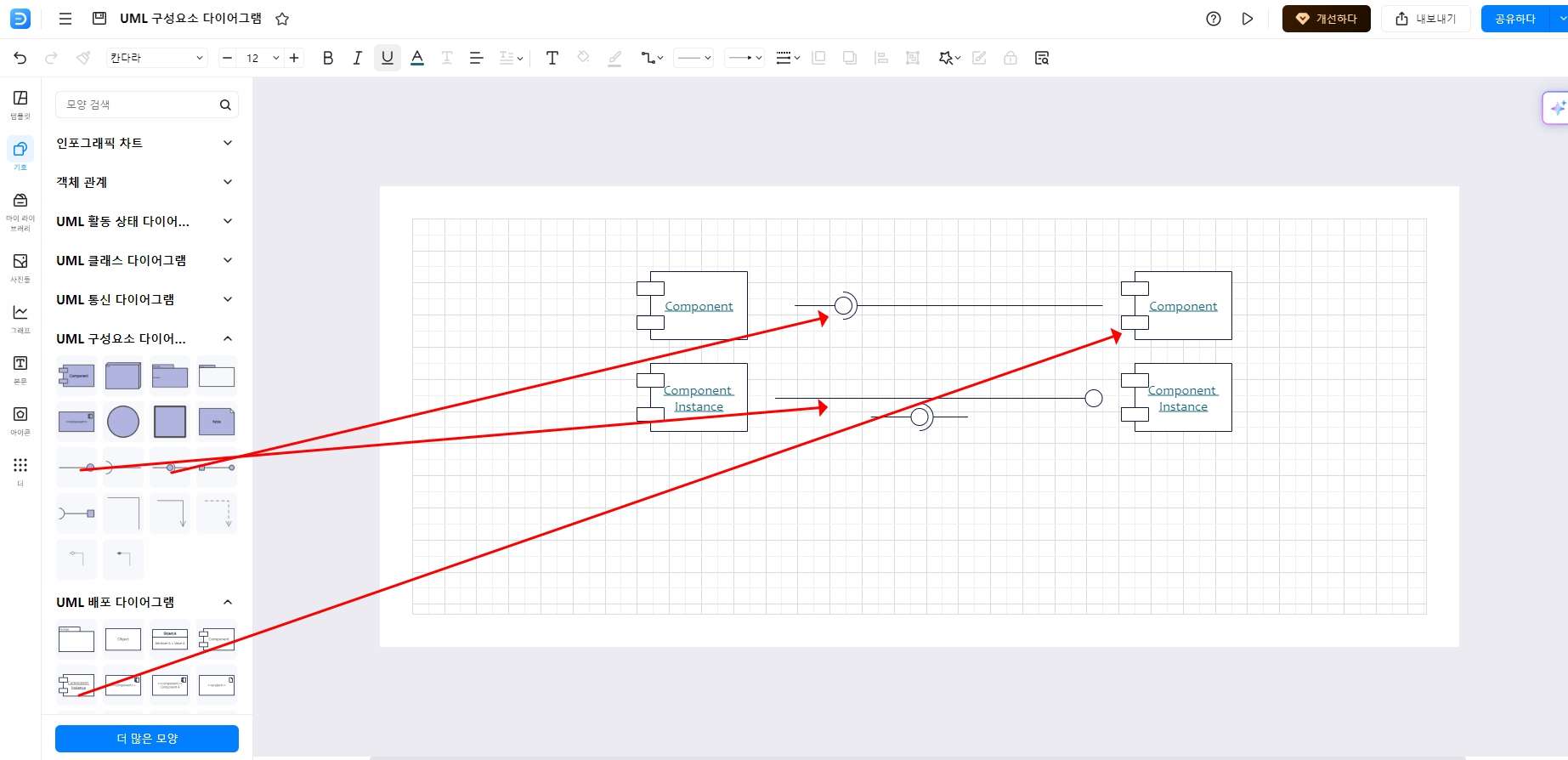
Task: Open the 템플릿 sidebar tab
Action: point(20,105)
